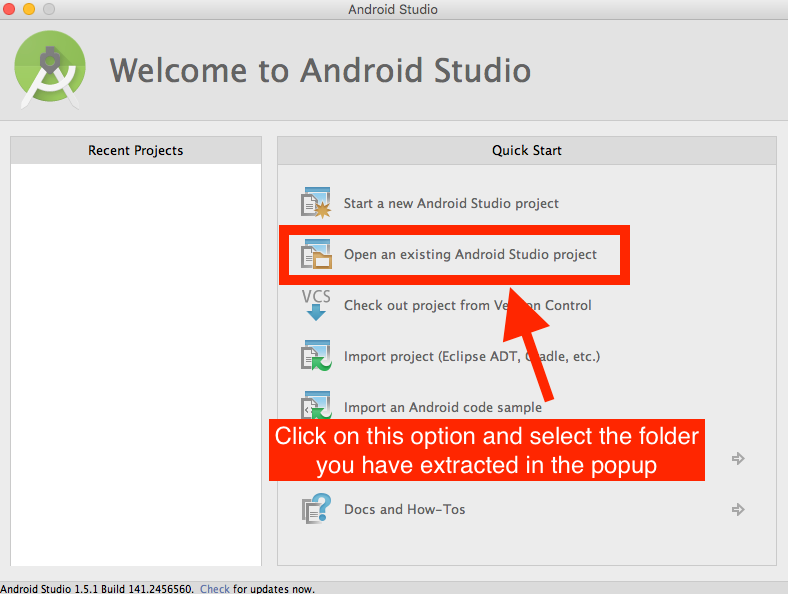788x594 pixels.
Task: Click the Check for updates link
Action: (215, 588)
